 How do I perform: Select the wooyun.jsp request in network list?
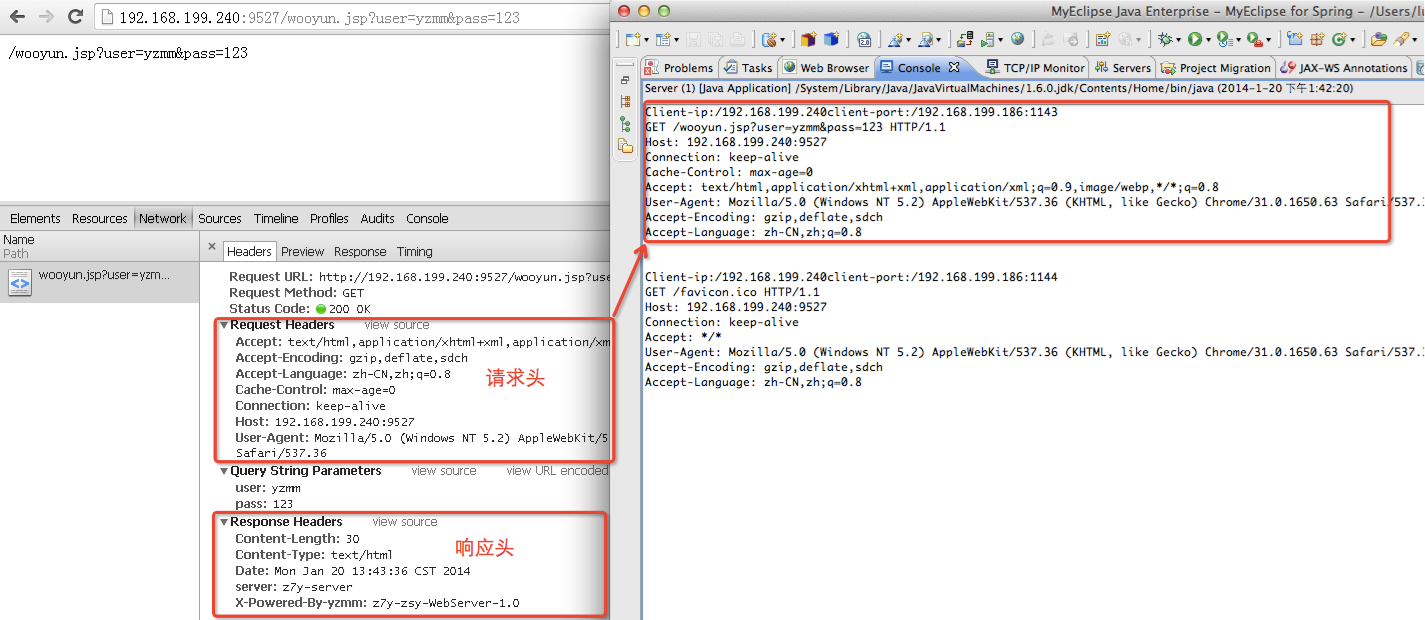pyautogui.click(x=100, y=282)
